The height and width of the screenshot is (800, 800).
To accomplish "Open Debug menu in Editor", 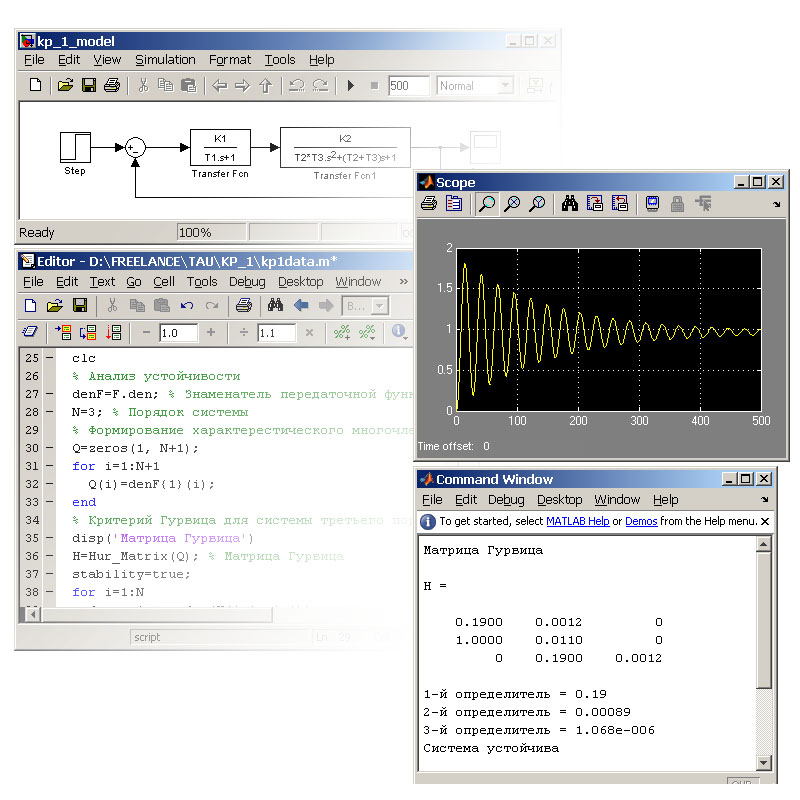I will 247,282.
